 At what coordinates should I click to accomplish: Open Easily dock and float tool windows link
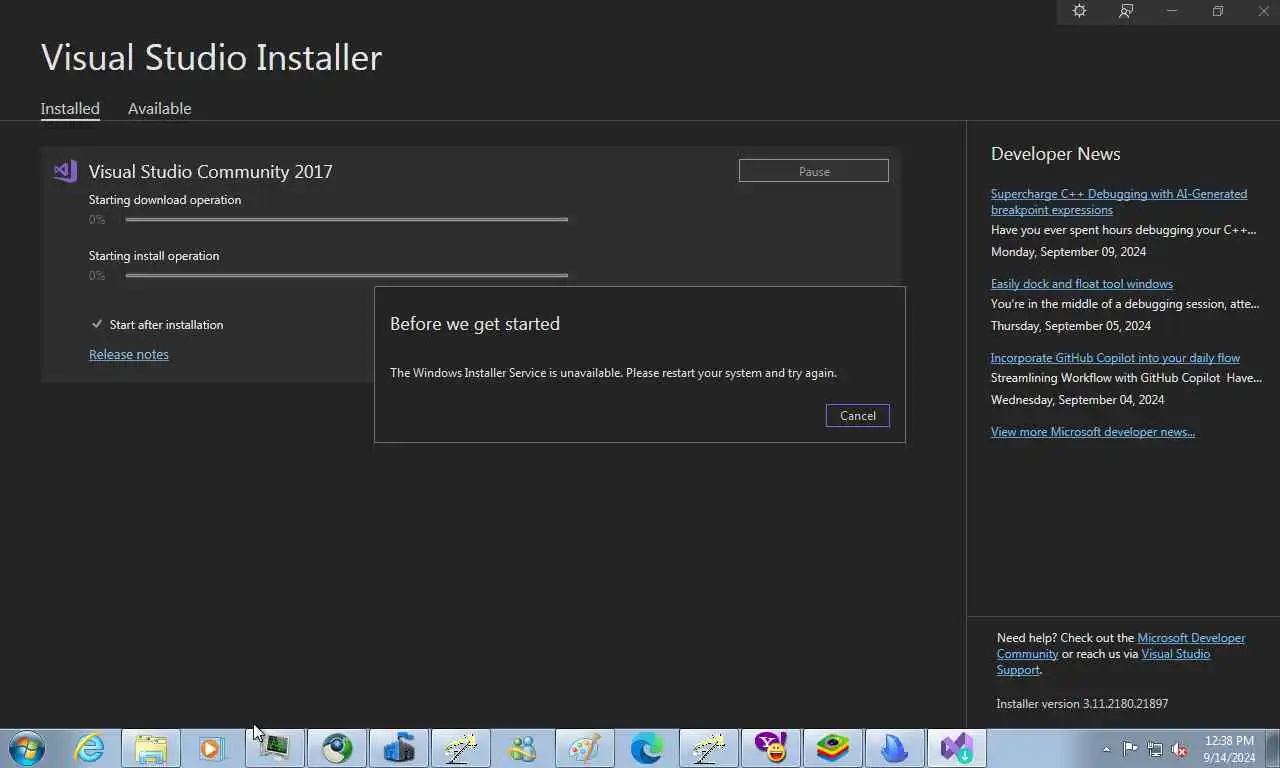point(1082,283)
